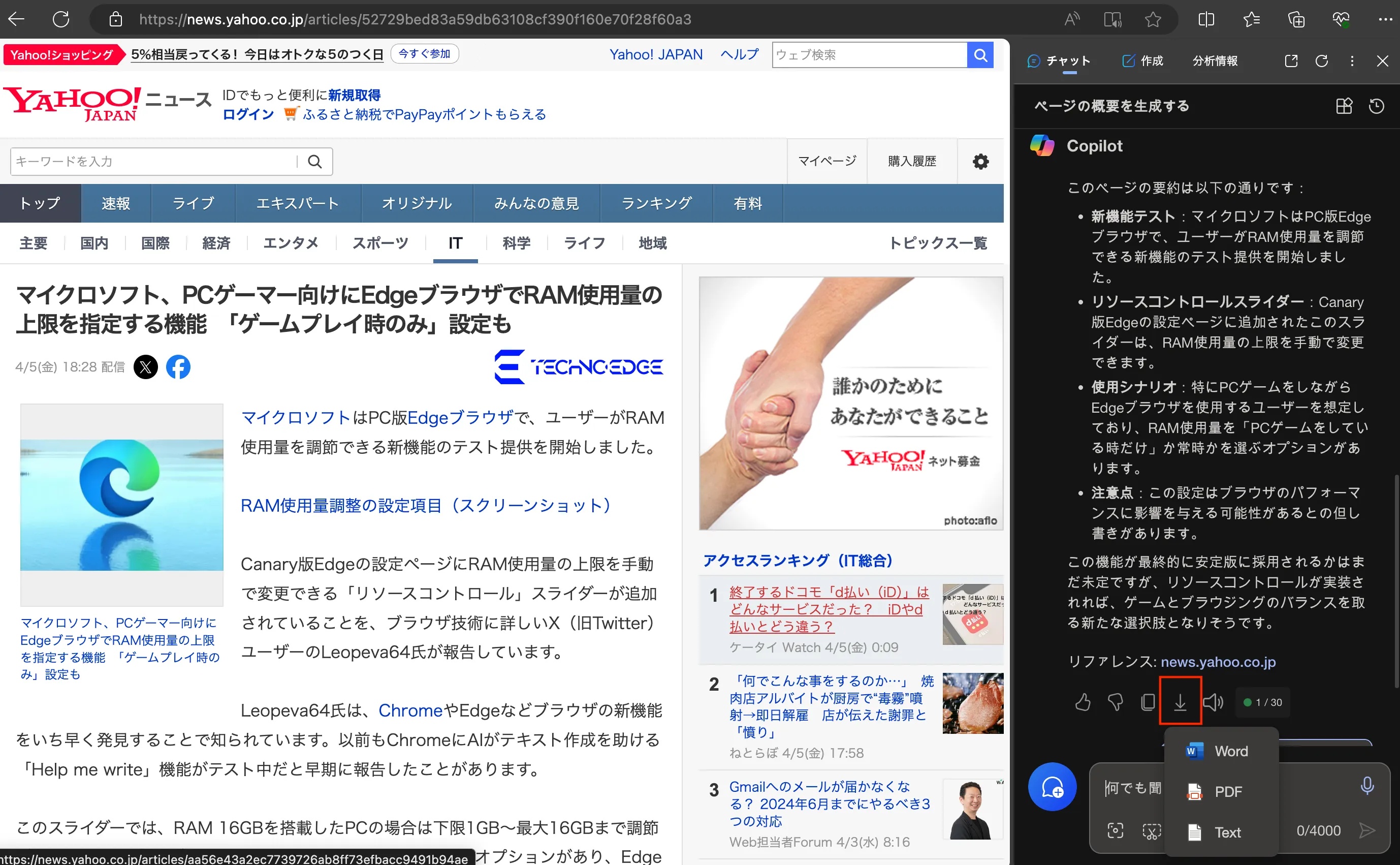Image resolution: width=1400 pixels, height=865 pixels.
Task: Activate the Read aloud icon in address bar
Action: (x=1072, y=19)
